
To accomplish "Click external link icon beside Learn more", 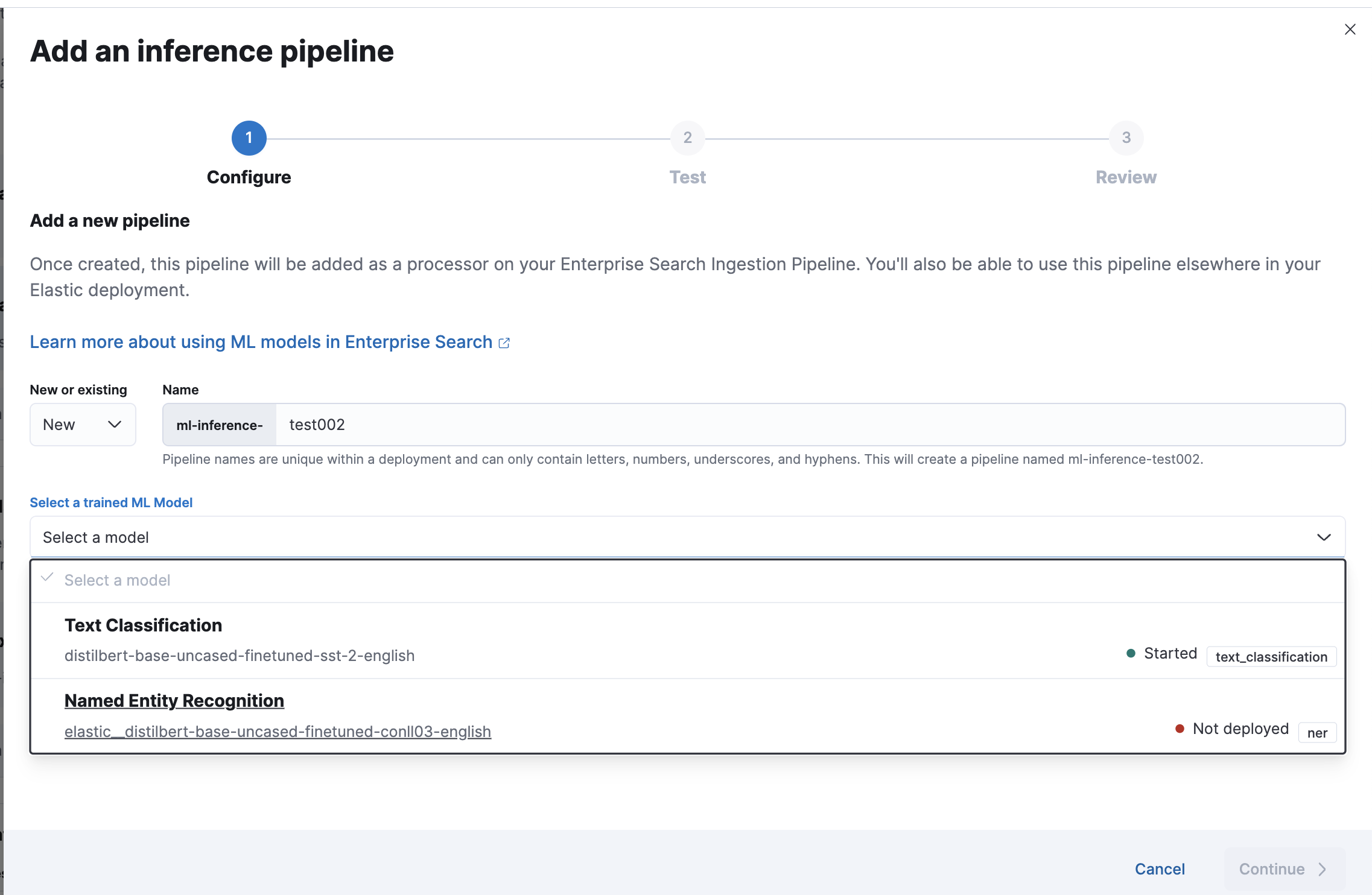I will pos(504,343).
